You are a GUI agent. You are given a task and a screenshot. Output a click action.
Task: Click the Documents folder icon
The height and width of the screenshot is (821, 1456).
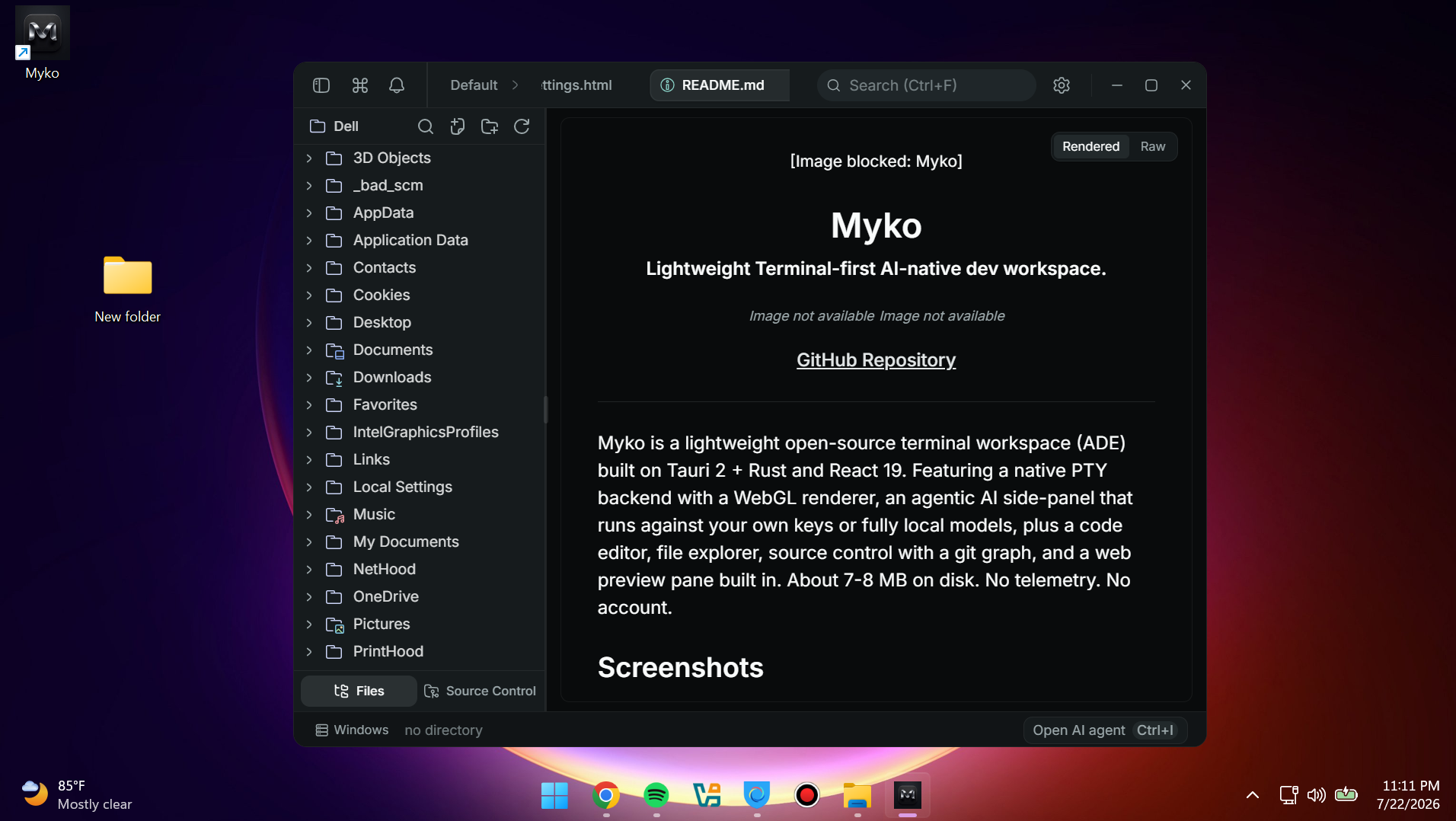334,350
